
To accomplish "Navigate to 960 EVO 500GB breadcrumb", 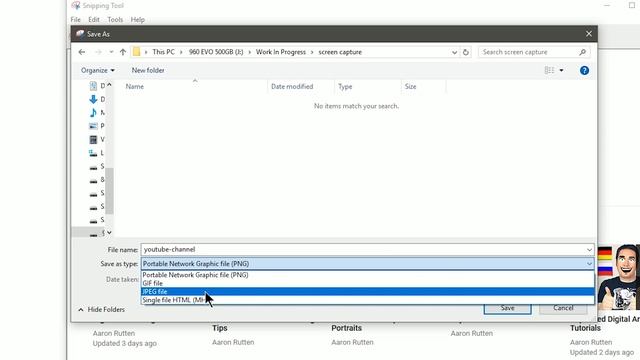I will point(216,52).
